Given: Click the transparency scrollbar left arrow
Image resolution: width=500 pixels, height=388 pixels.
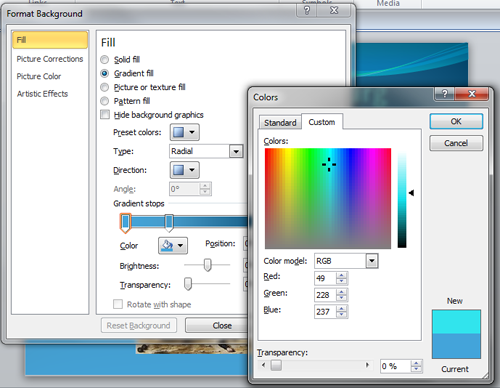Looking at the screenshot, I should [264, 365].
